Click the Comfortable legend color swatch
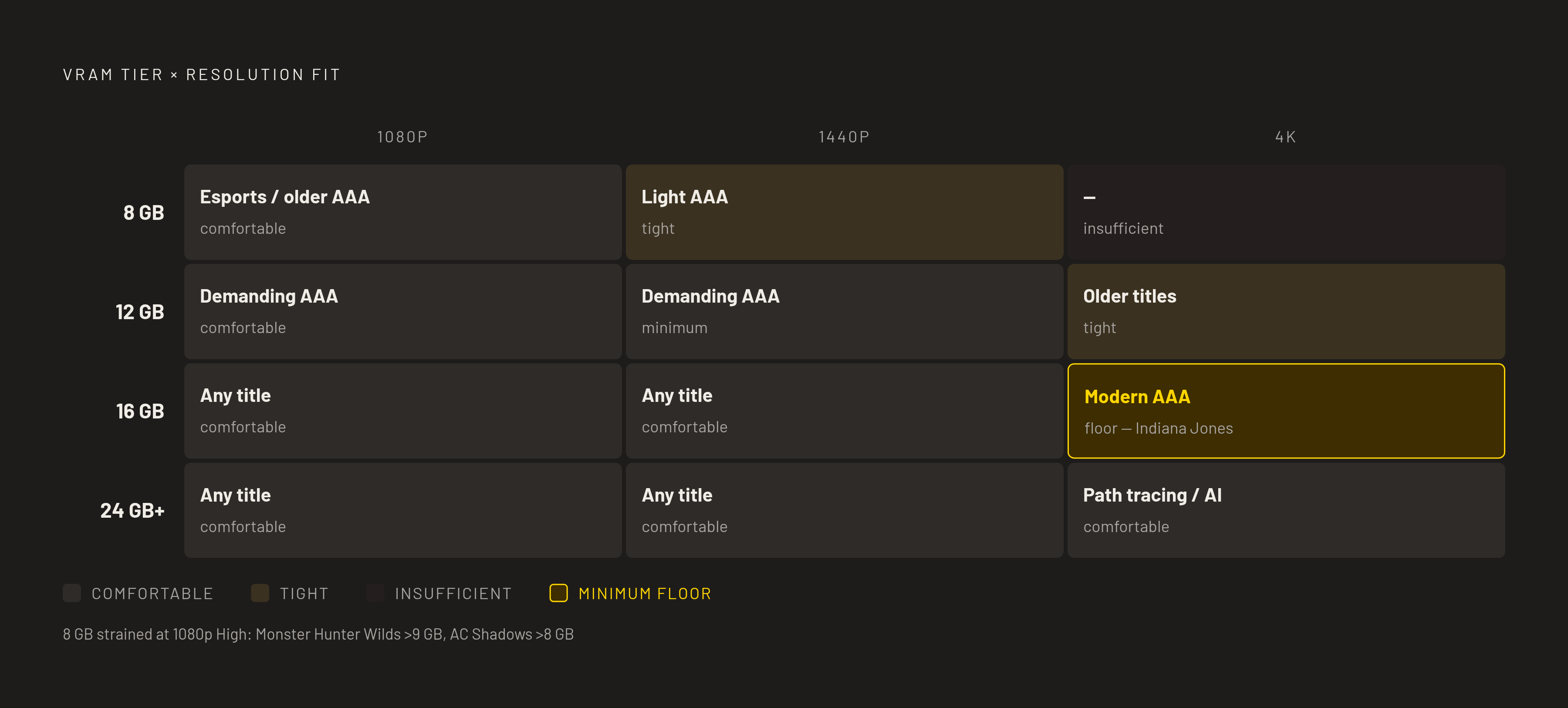 72,593
